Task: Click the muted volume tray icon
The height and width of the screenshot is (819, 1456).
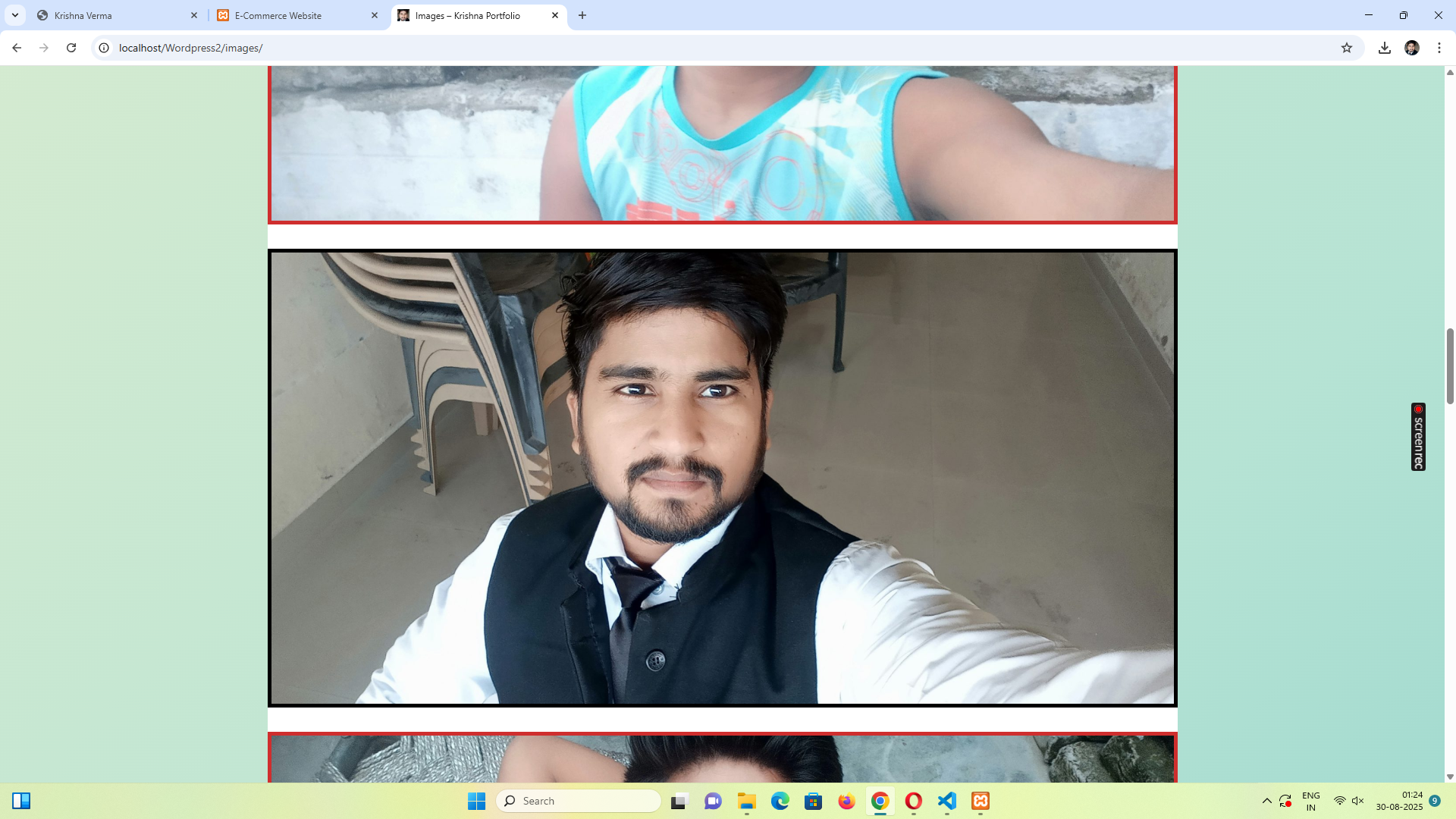Action: tap(1358, 801)
